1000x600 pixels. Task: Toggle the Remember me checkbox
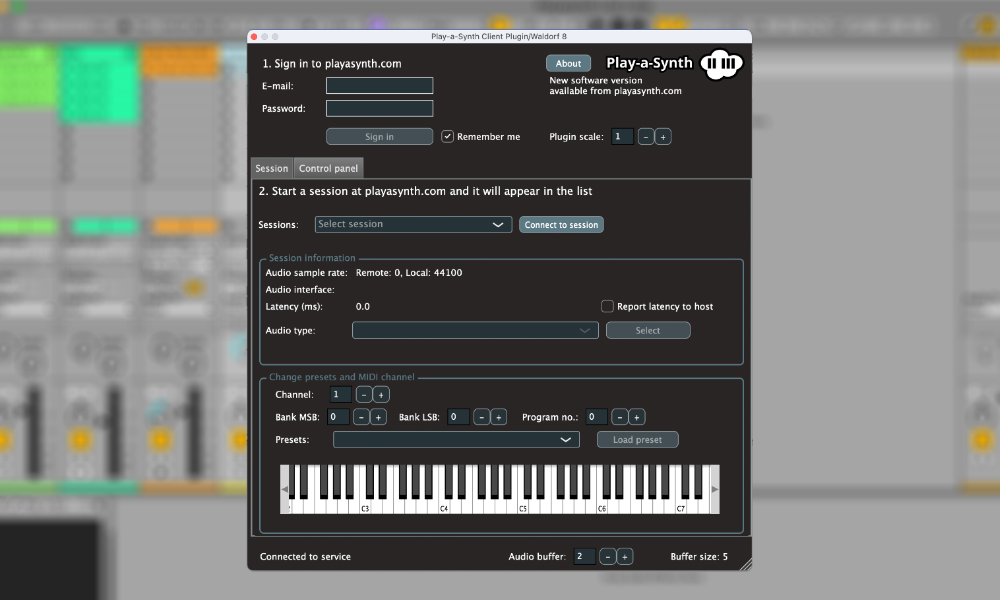click(448, 136)
